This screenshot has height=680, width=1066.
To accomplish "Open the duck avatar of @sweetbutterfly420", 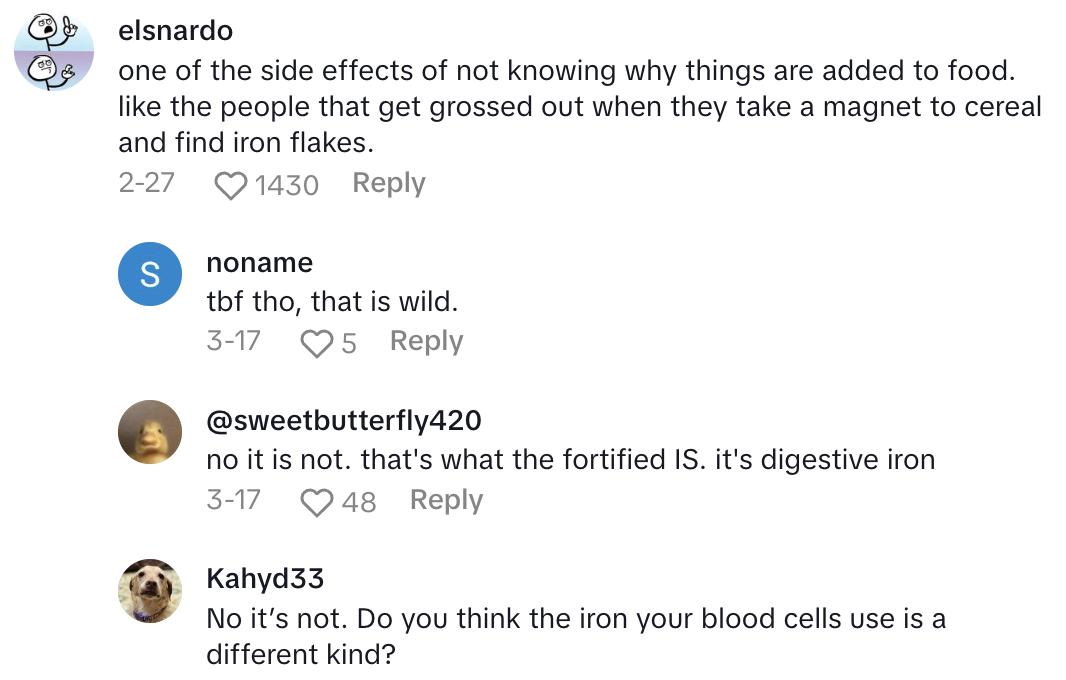I will (150, 433).
